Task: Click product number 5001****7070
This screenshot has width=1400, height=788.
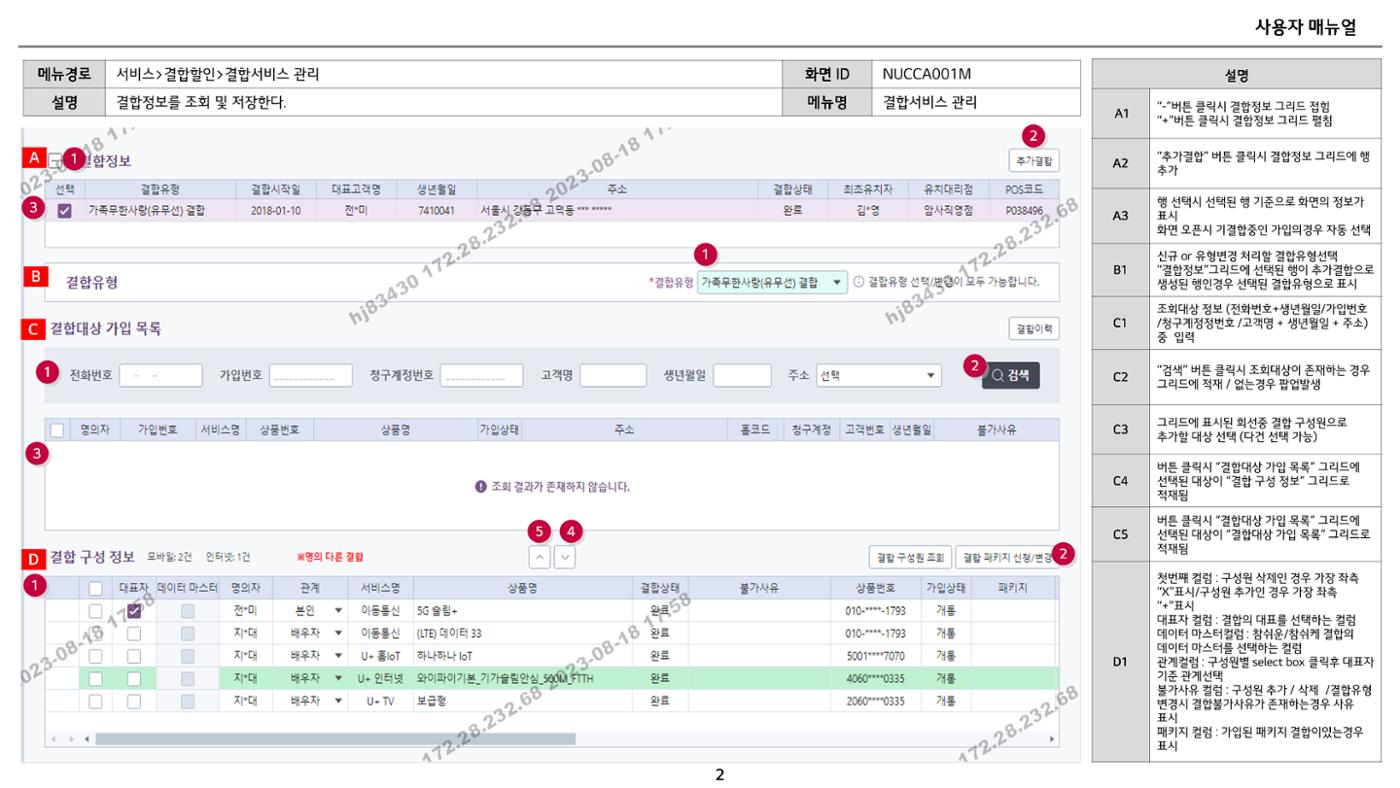Action: click(875, 656)
